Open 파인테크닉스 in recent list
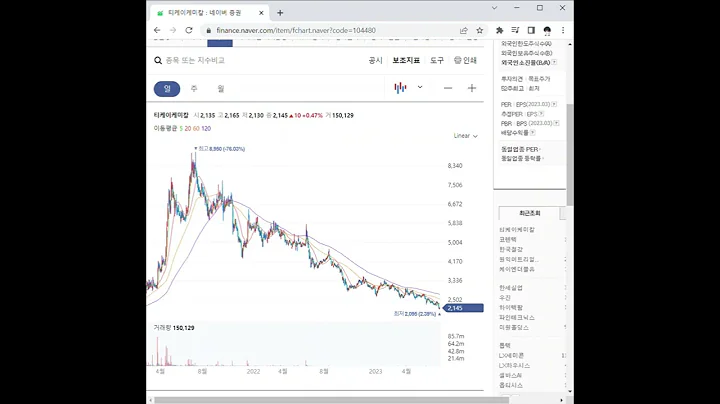 coord(517,318)
